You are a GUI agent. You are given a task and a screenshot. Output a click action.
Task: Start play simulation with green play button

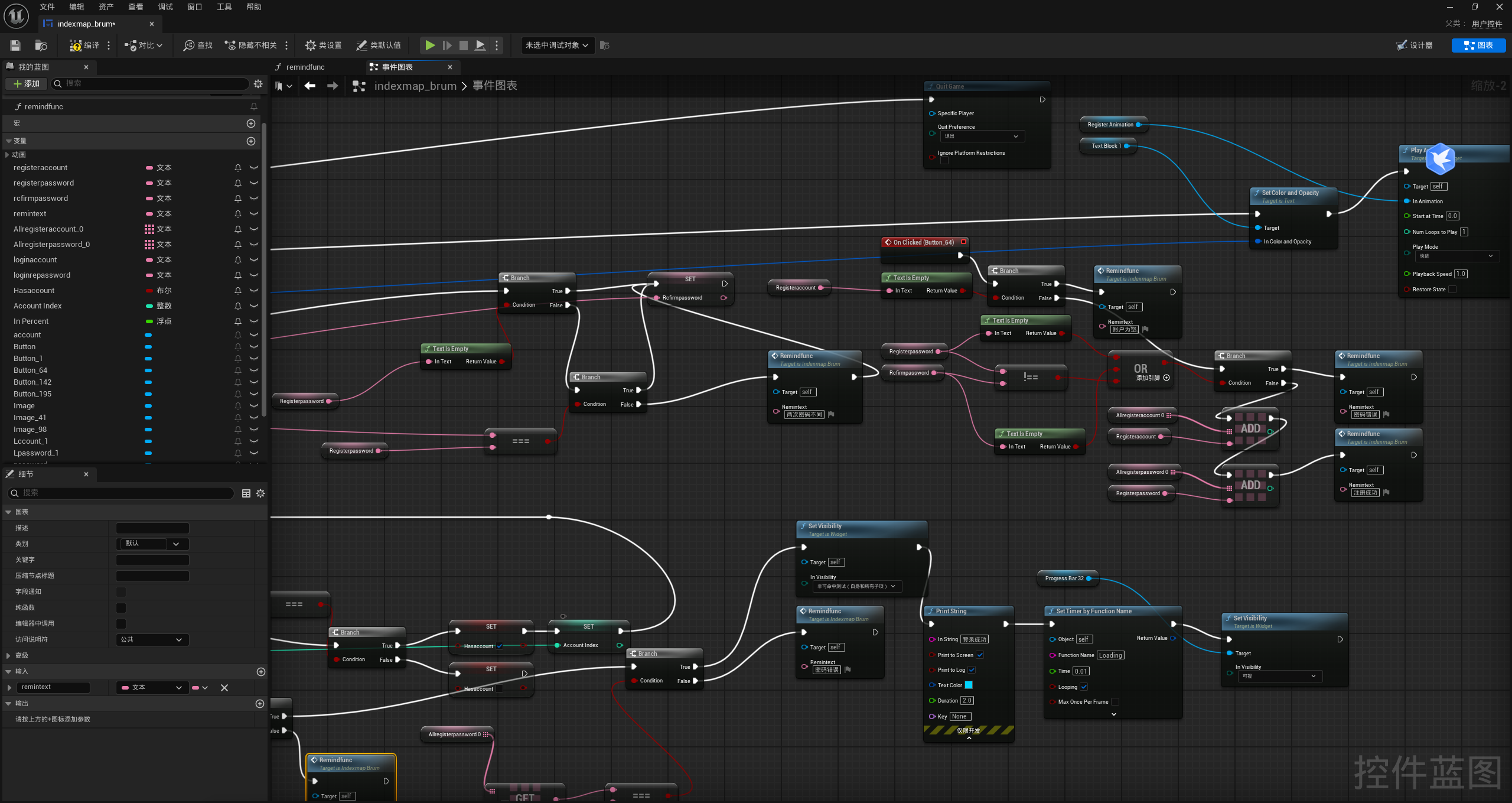(430, 45)
